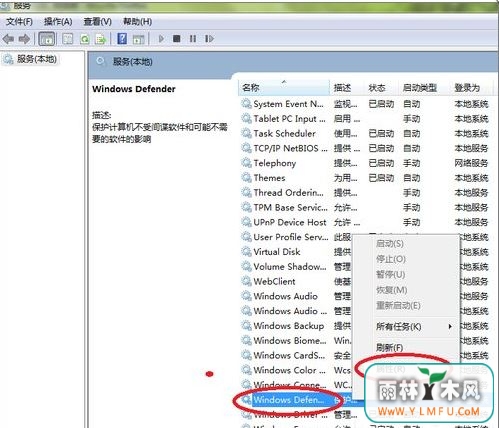499x428 pixels.
Task: Click the Export list toolbar icon
Action: point(100,39)
